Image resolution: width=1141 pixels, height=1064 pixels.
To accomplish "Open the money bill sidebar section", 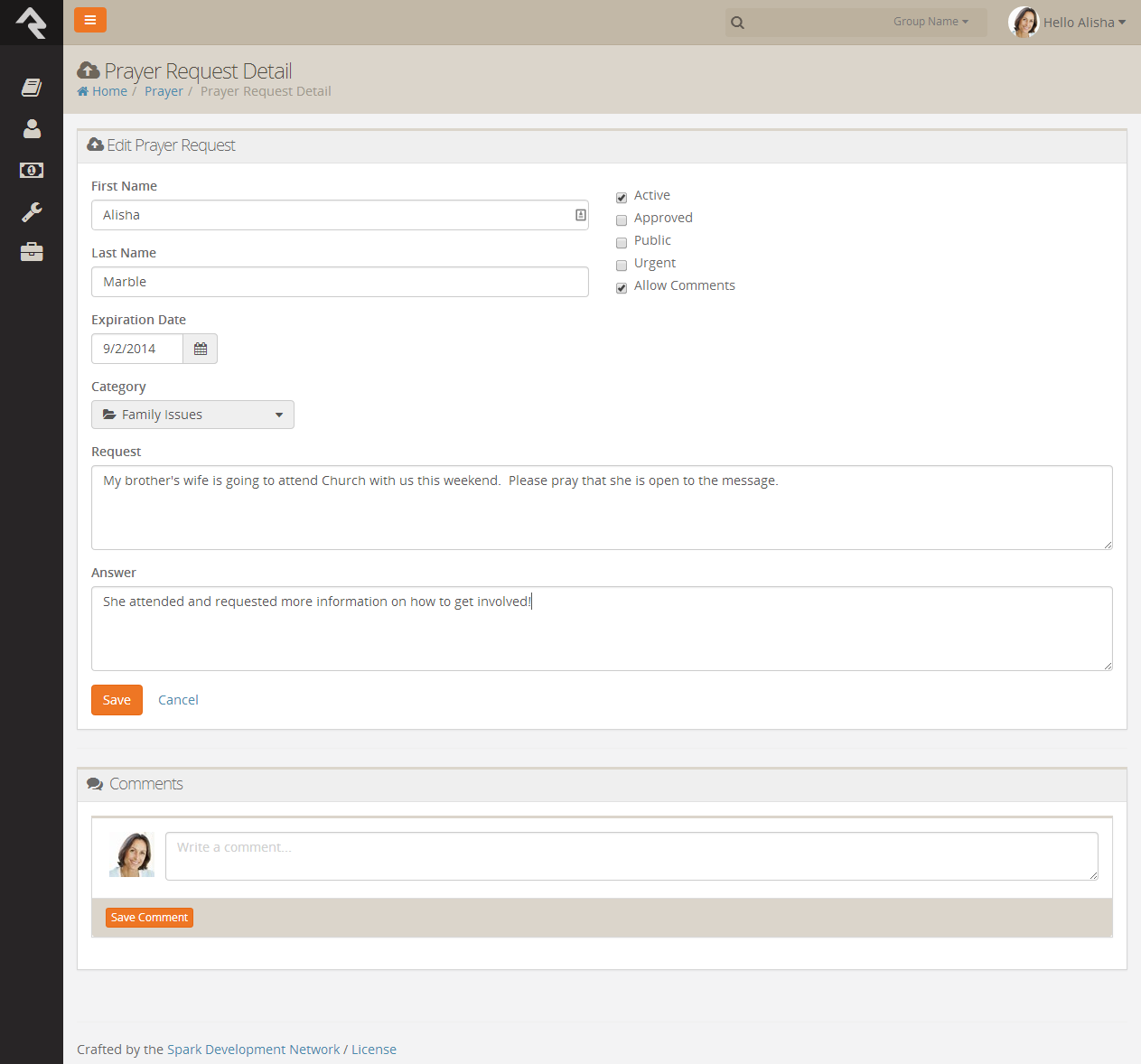I will [32, 170].
